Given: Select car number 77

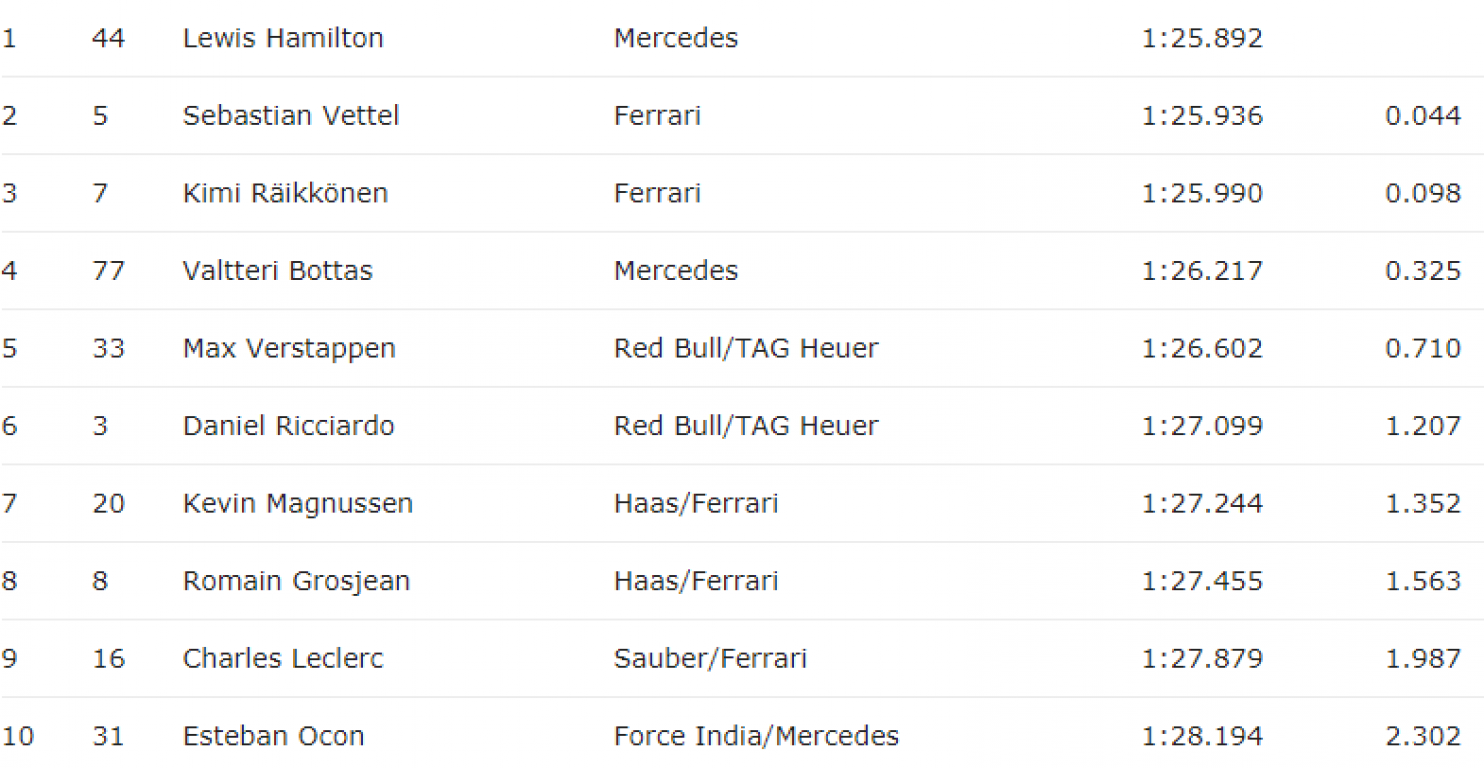Looking at the screenshot, I should (108, 271).
